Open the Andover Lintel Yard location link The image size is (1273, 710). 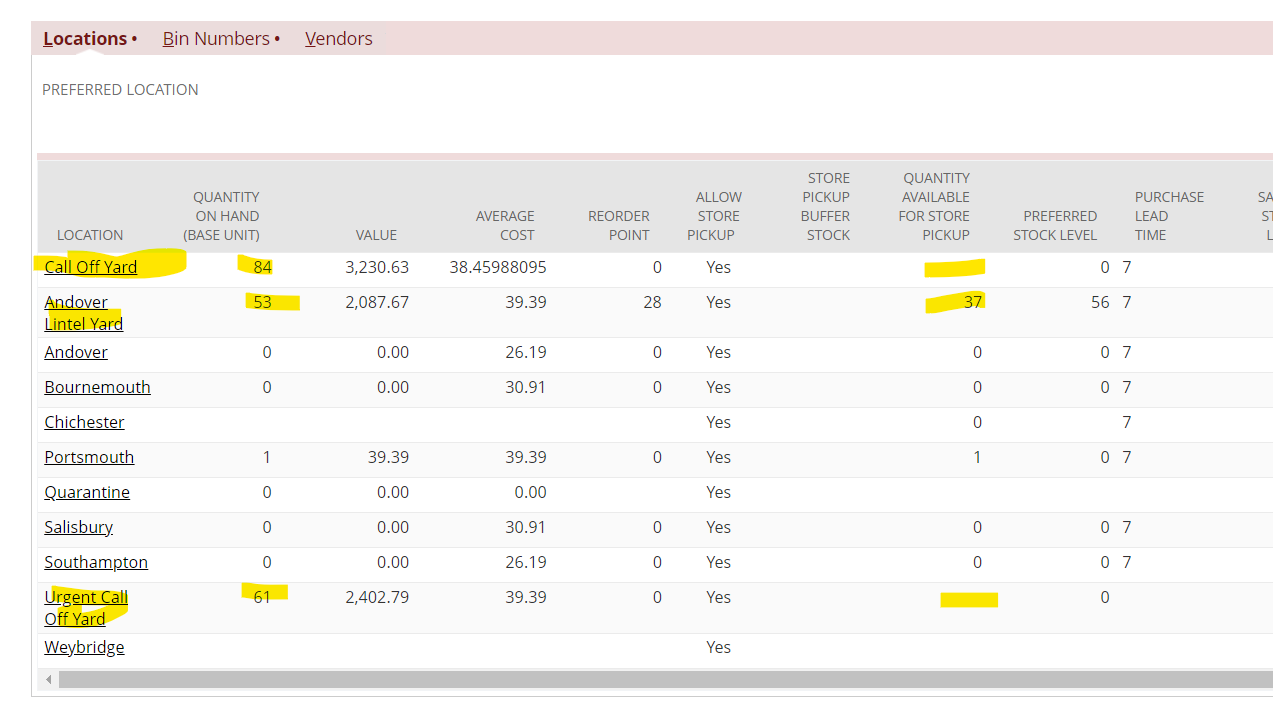[84, 313]
